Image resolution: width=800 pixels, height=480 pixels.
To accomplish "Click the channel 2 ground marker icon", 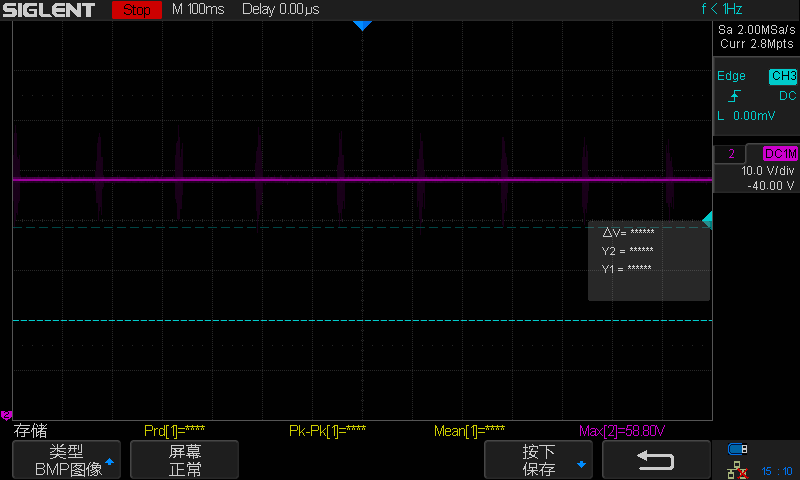I will point(6,415).
